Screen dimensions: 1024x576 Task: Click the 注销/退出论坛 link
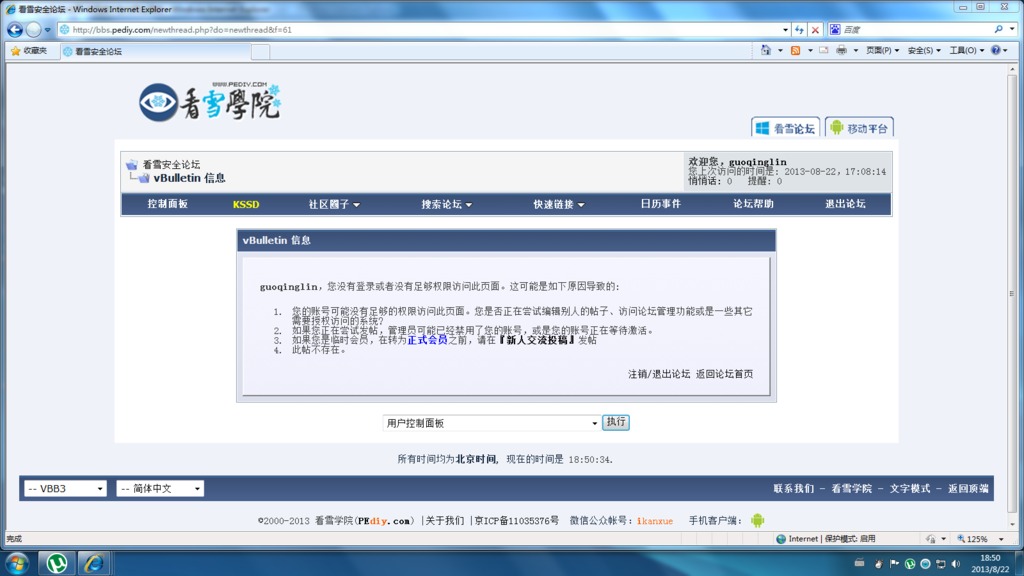[659, 374]
